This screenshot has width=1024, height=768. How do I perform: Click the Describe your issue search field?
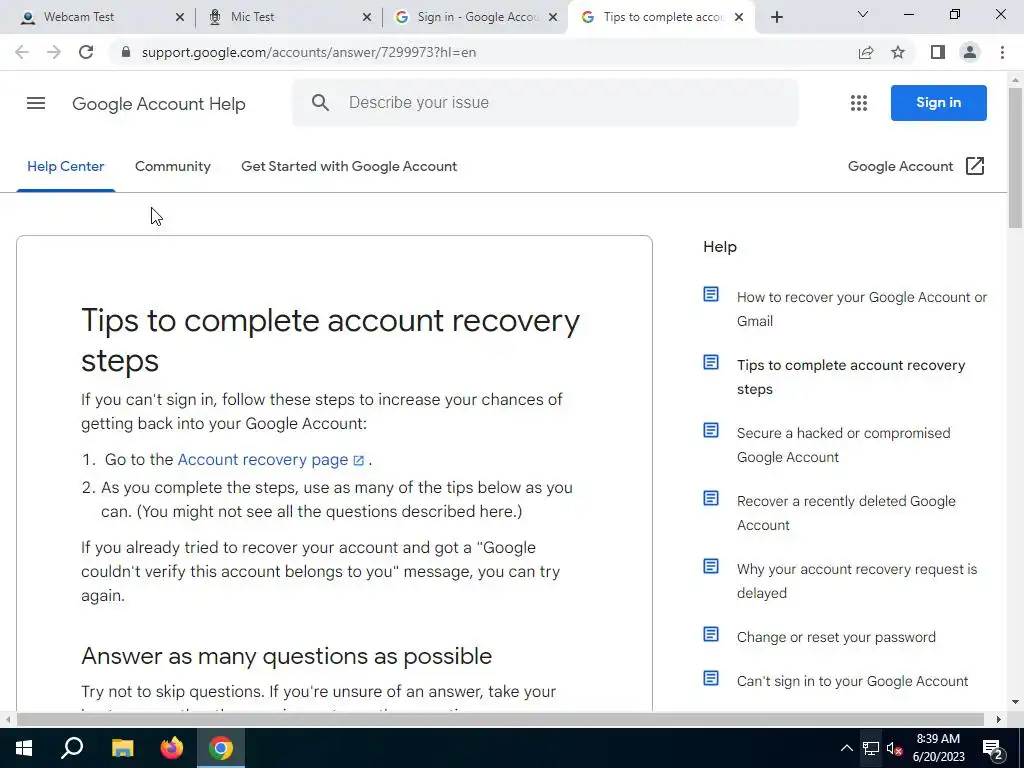(545, 103)
